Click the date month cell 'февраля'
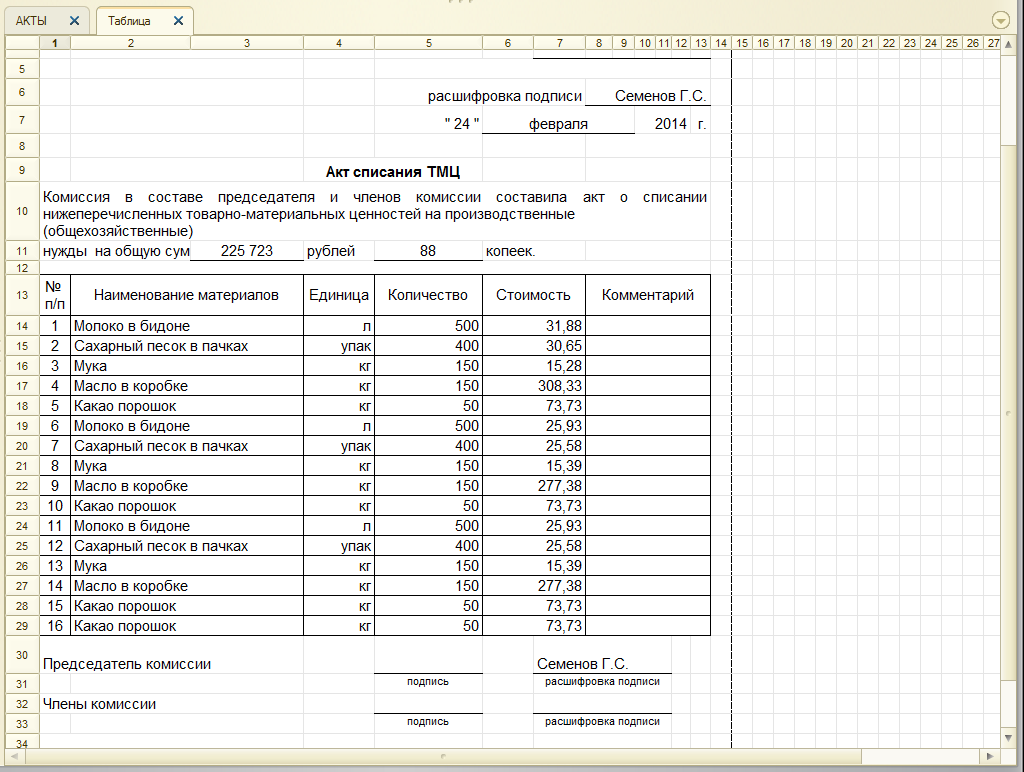Viewport: 1024px width, 772px height. (x=558, y=123)
